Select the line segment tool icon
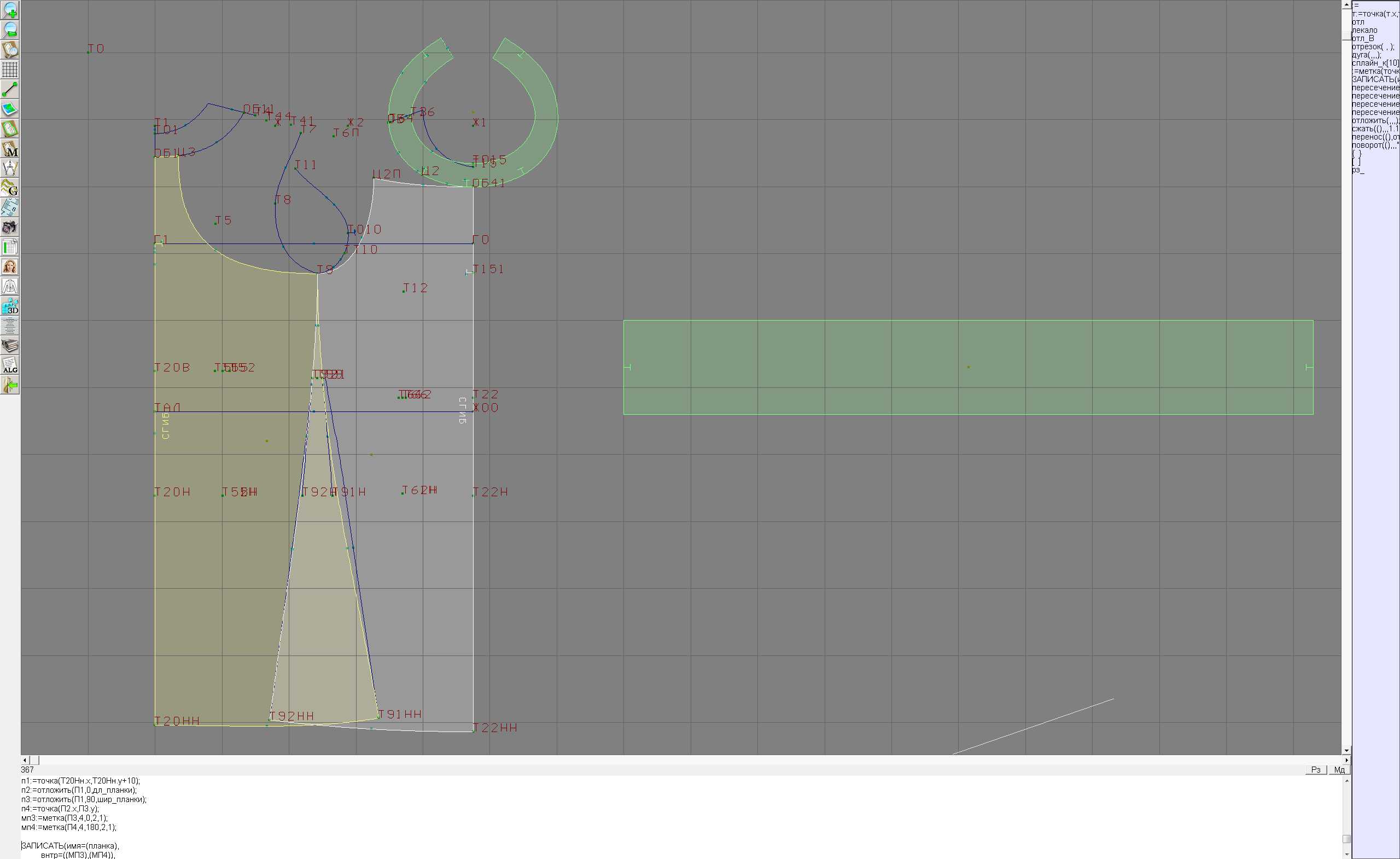 (x=10, y=89)
